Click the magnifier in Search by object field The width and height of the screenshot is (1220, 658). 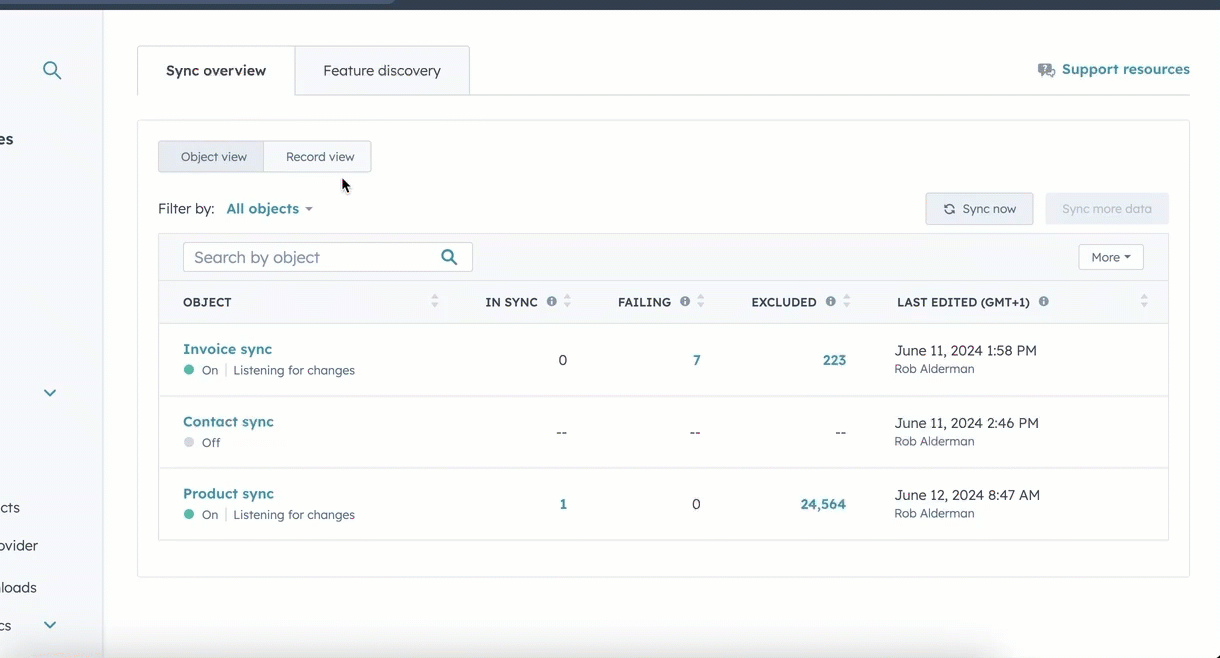pyautogui.click(x=449, y=257)
